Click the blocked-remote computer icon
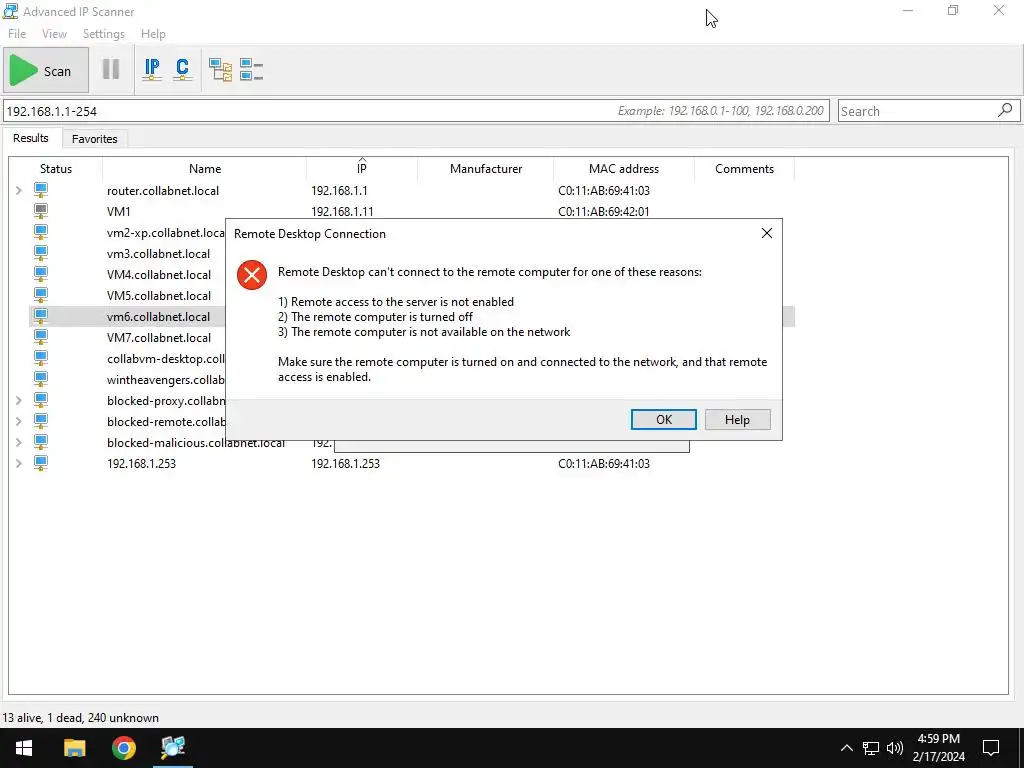The width and height of the screenshot is (1024, 768). 41,421
